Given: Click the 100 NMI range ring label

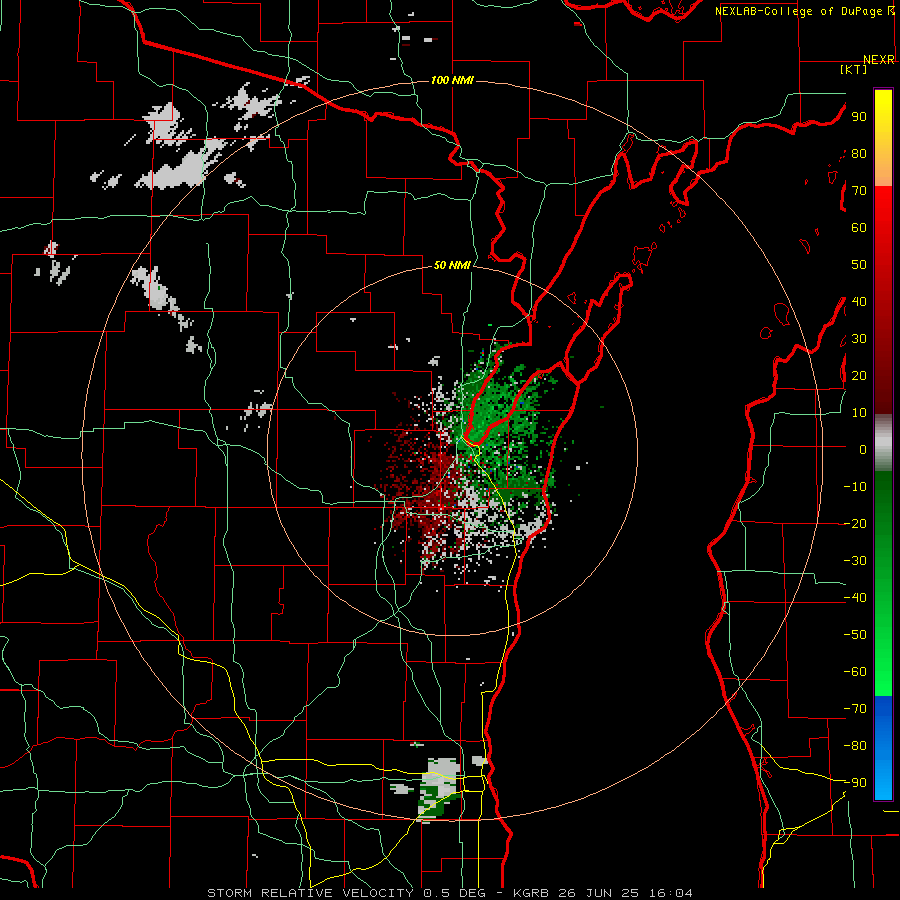Looking at the screenshot, I should (x=452, y=80).
